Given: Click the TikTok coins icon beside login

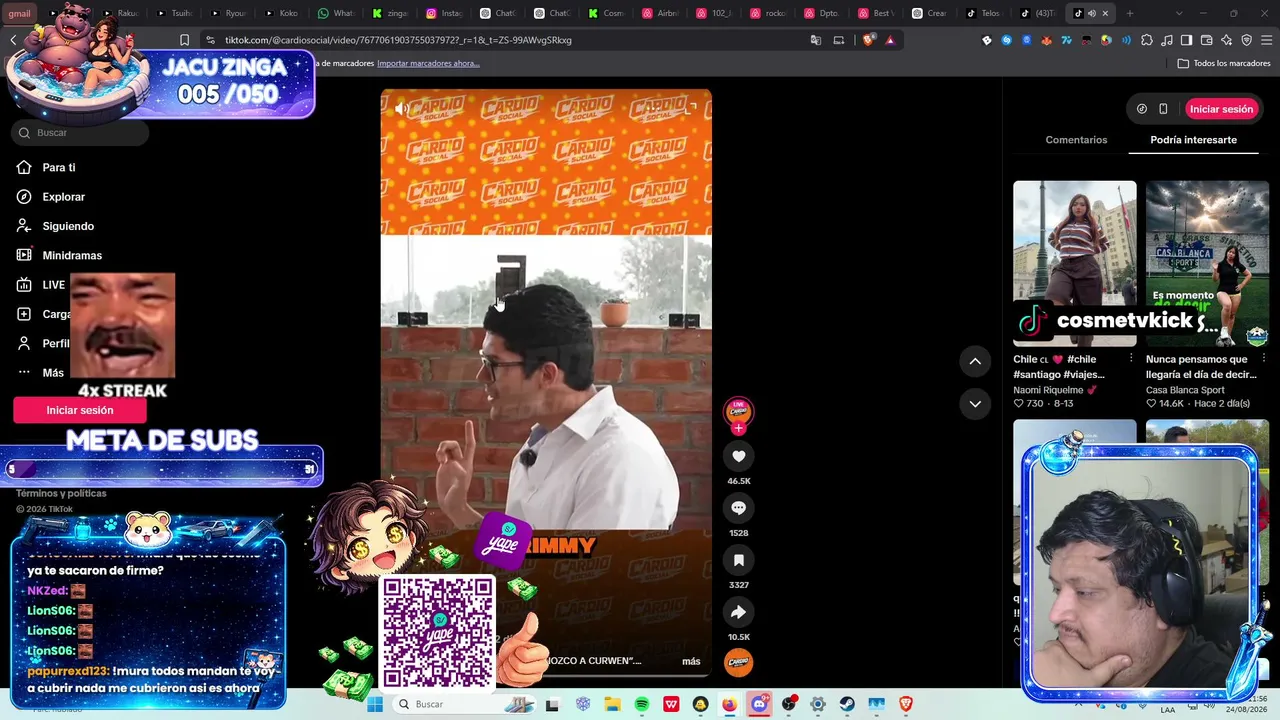Looking at the screenshot, I should 1142,109.
